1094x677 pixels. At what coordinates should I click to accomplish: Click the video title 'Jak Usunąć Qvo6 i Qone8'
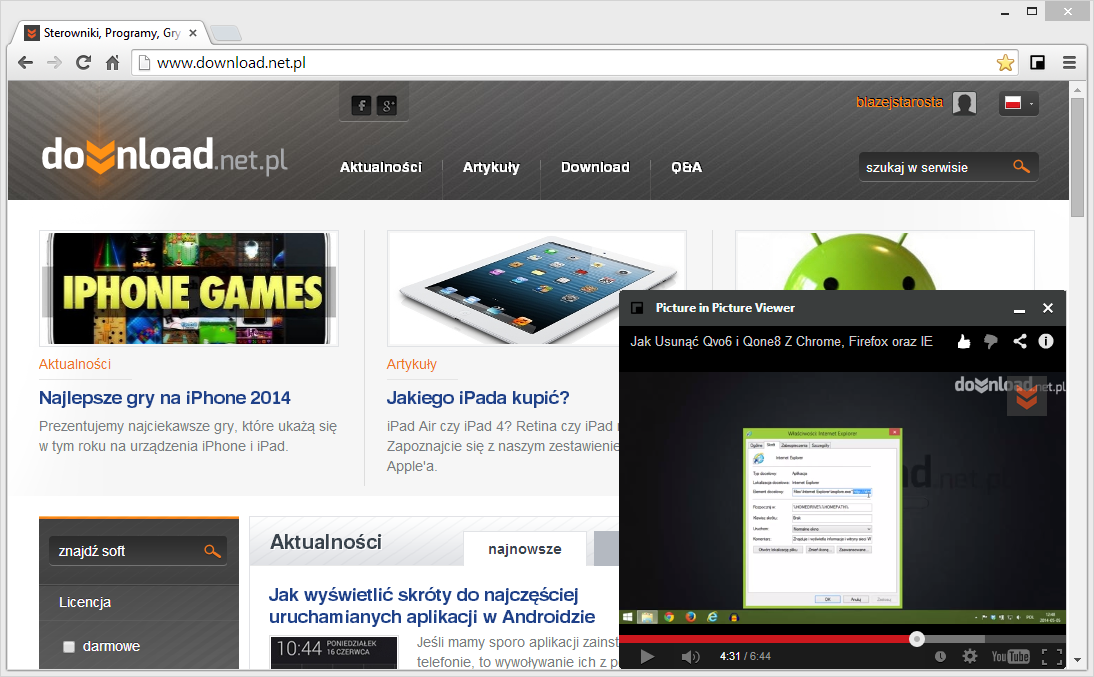click(781, 341)
